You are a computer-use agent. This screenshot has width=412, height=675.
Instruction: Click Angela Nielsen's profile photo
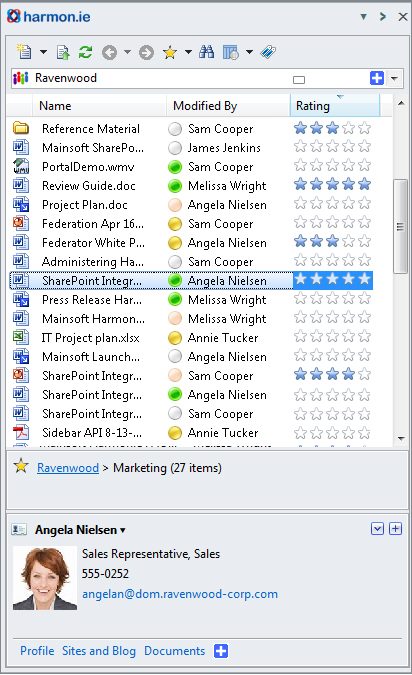pos(45,578)
